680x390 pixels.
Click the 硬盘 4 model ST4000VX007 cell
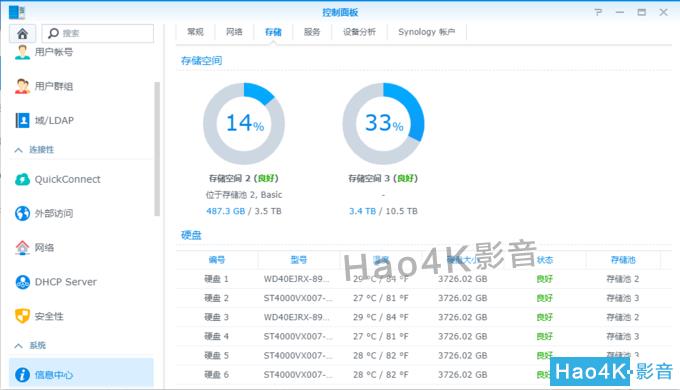(298, 336)
